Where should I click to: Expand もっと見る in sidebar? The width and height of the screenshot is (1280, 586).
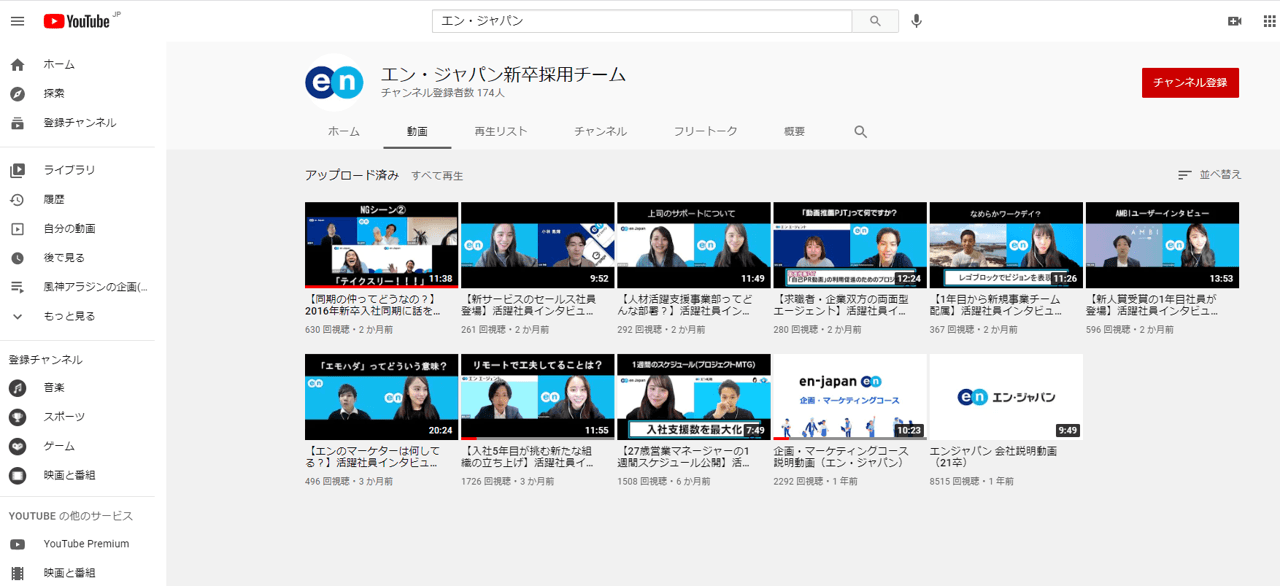[69, 316]
